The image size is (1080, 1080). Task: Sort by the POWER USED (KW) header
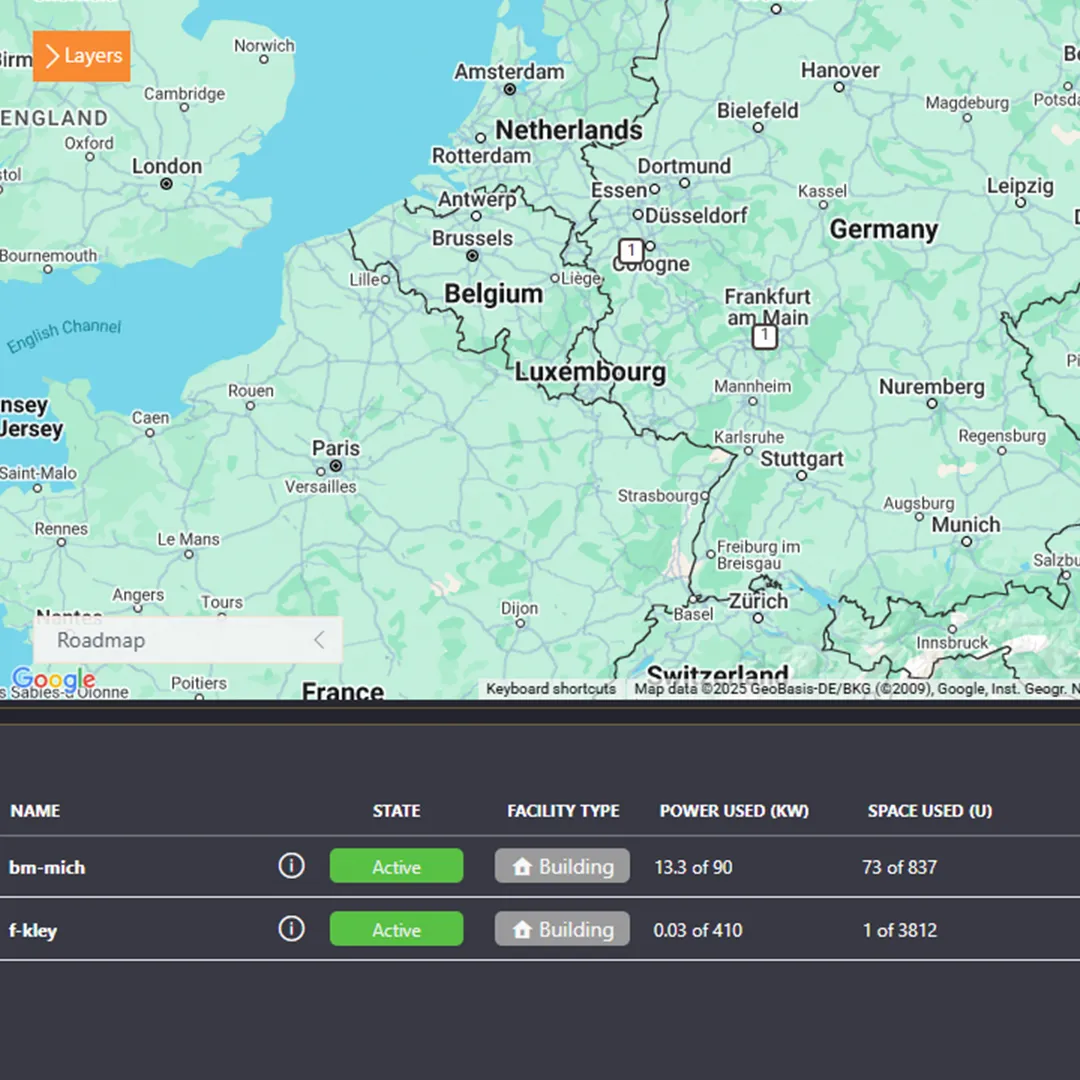734,811
